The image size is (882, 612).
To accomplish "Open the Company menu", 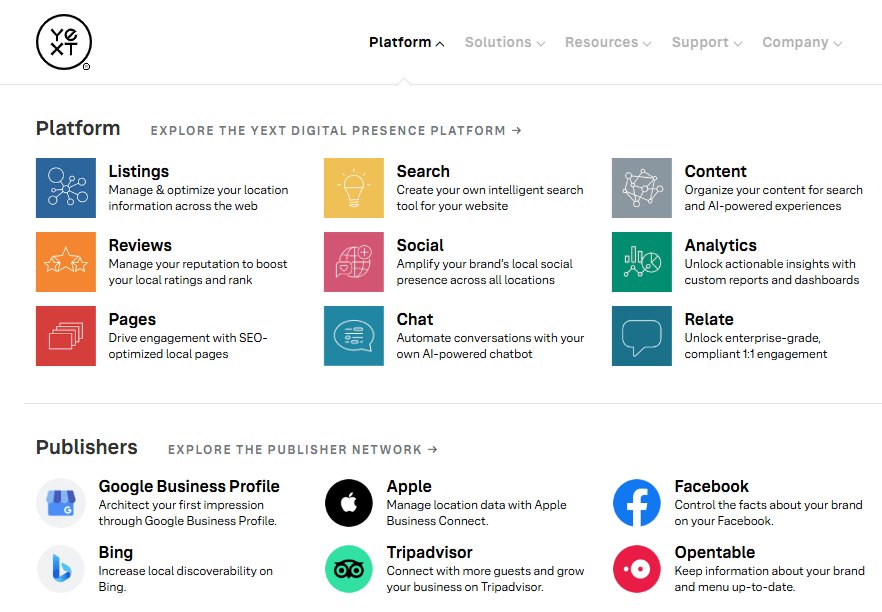I will click(802, 43).
